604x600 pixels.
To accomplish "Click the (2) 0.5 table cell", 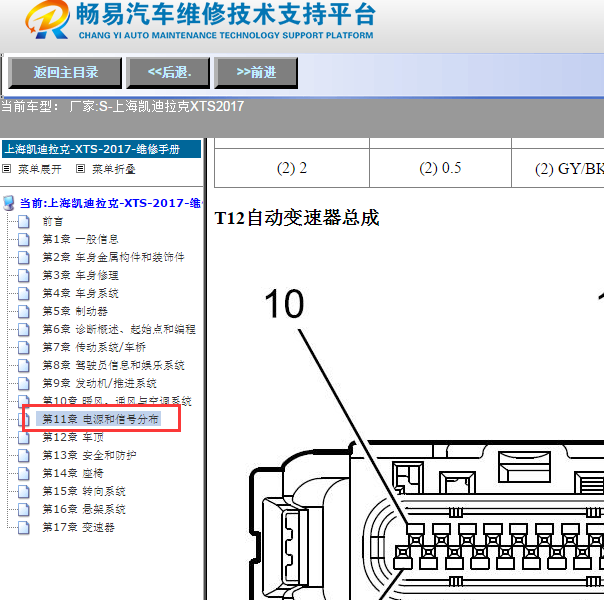I will pyautogui.click(x=440, y=168).
